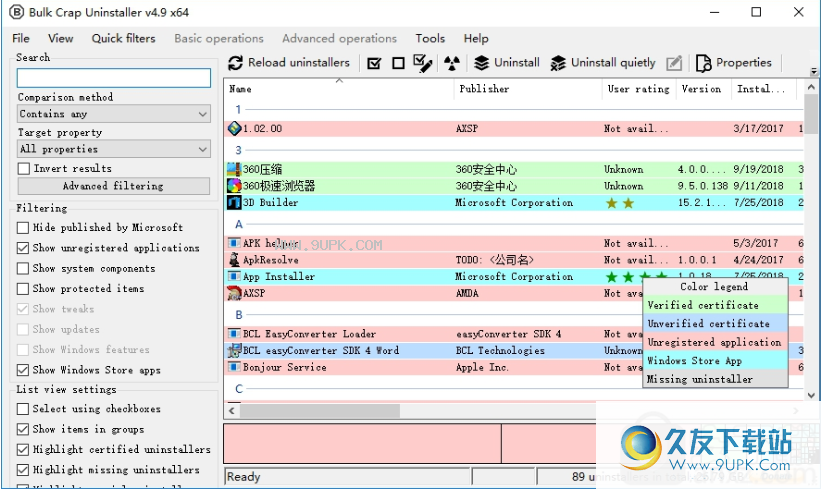Uncheck Highlight missing uninstallers
Screen dimensions: 822x495
tap(23, 470)
